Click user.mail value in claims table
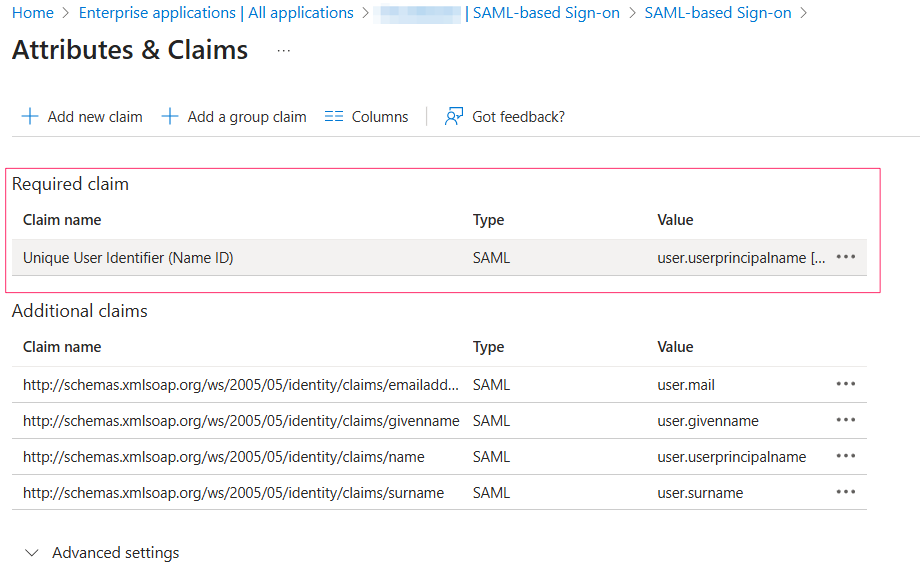This screenshot has height=583, width=920. [x=686, y=384]
